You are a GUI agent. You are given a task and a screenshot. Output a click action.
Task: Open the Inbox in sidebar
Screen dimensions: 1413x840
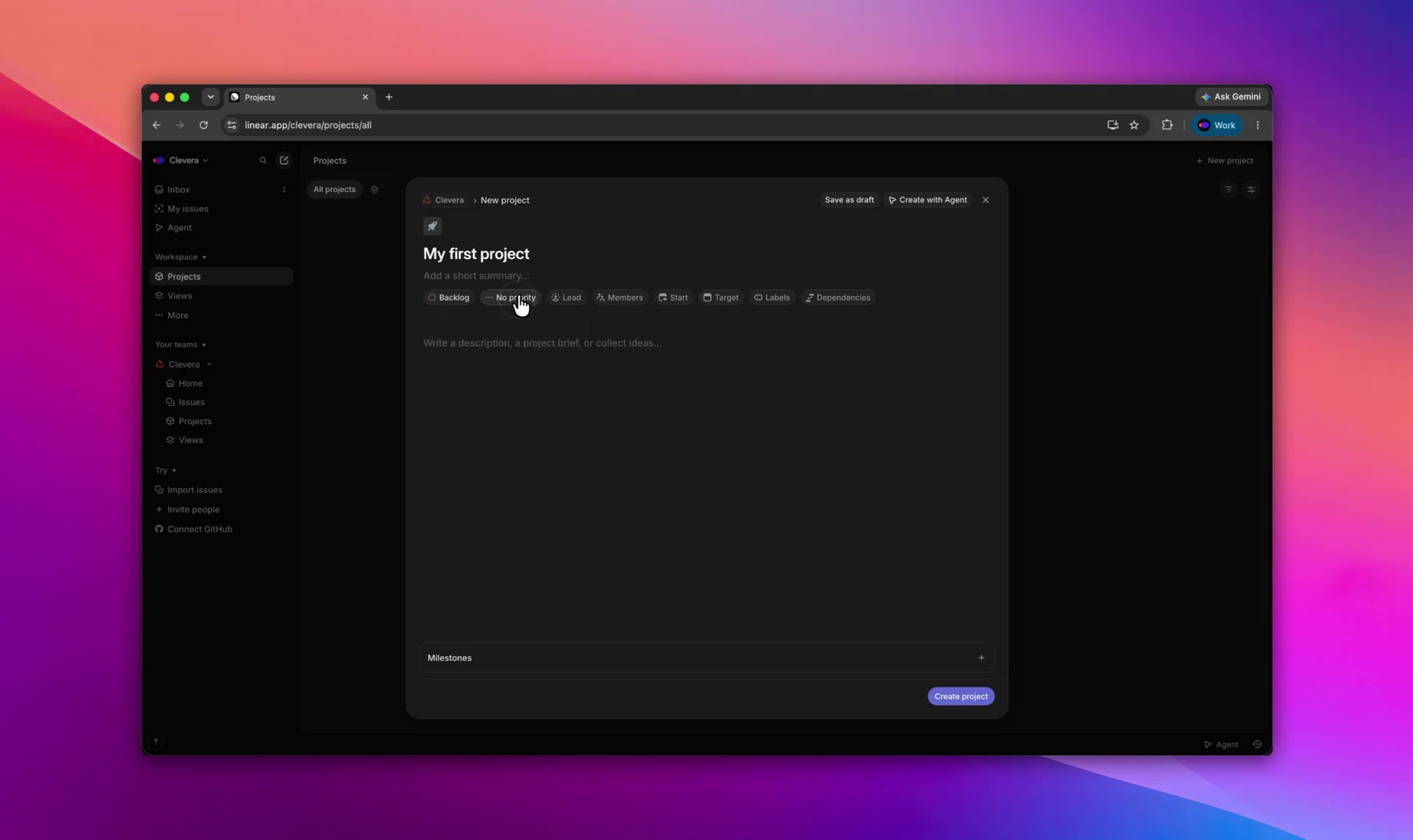221,190
